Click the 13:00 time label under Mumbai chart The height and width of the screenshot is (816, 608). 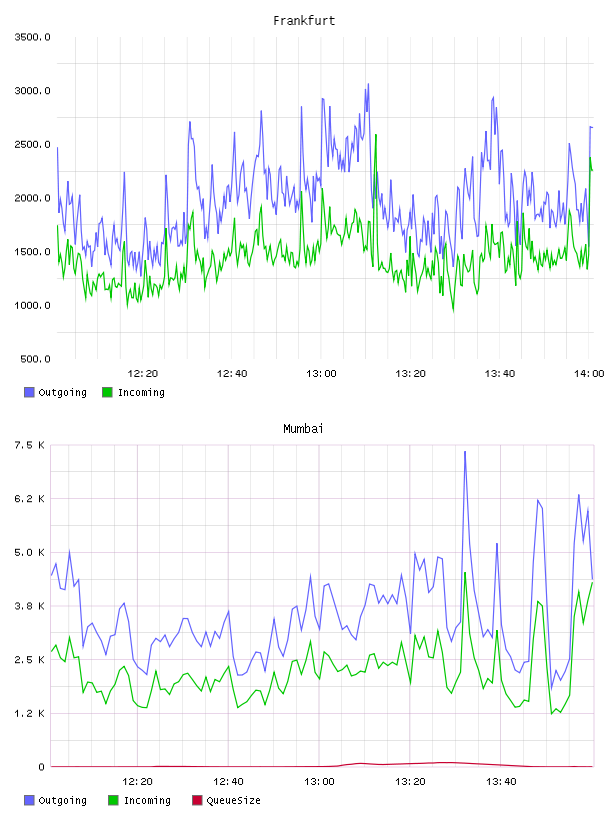[319, 781]
